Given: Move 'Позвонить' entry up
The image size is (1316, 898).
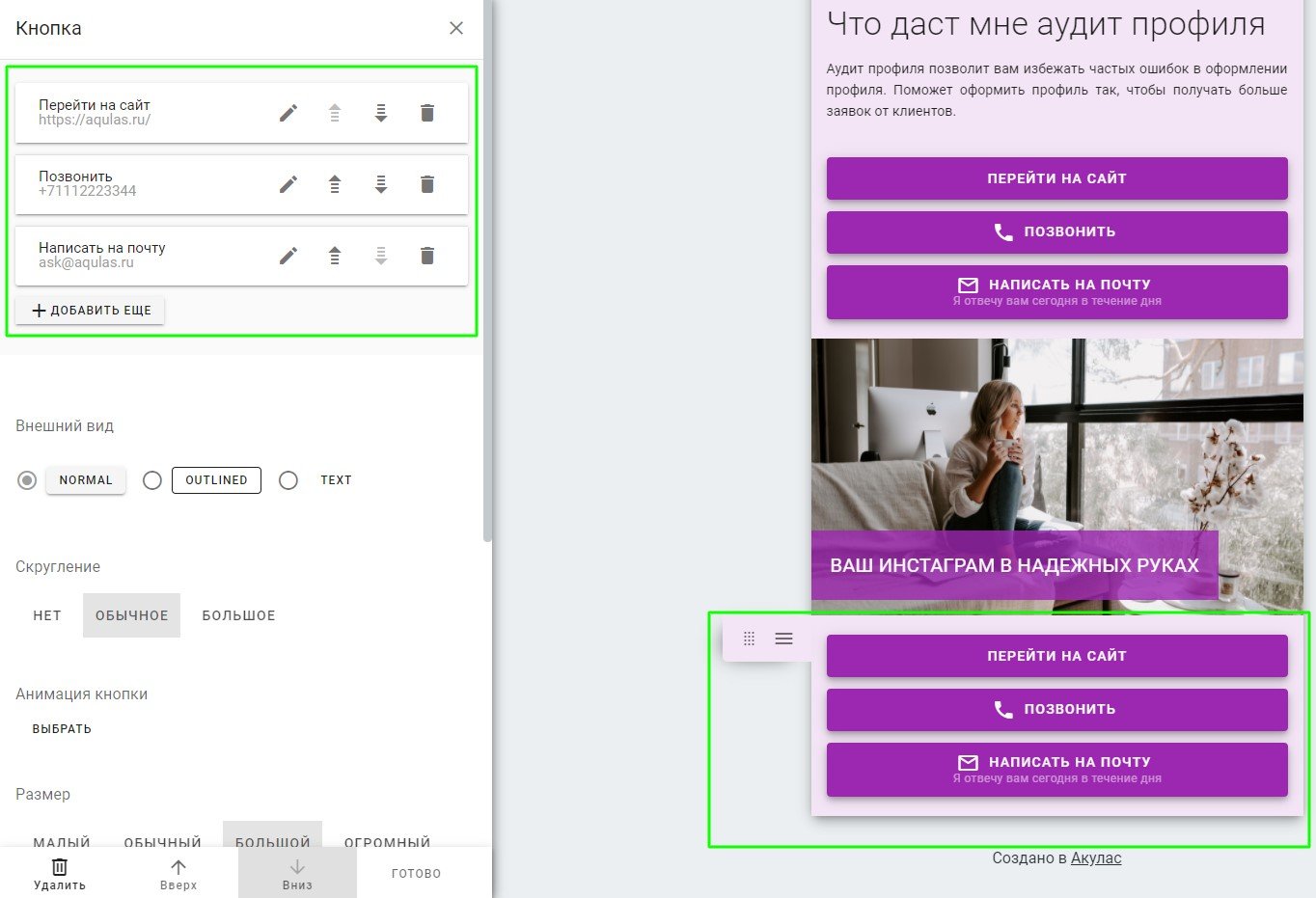Looking at the screenshot, I should coord(335,184).
